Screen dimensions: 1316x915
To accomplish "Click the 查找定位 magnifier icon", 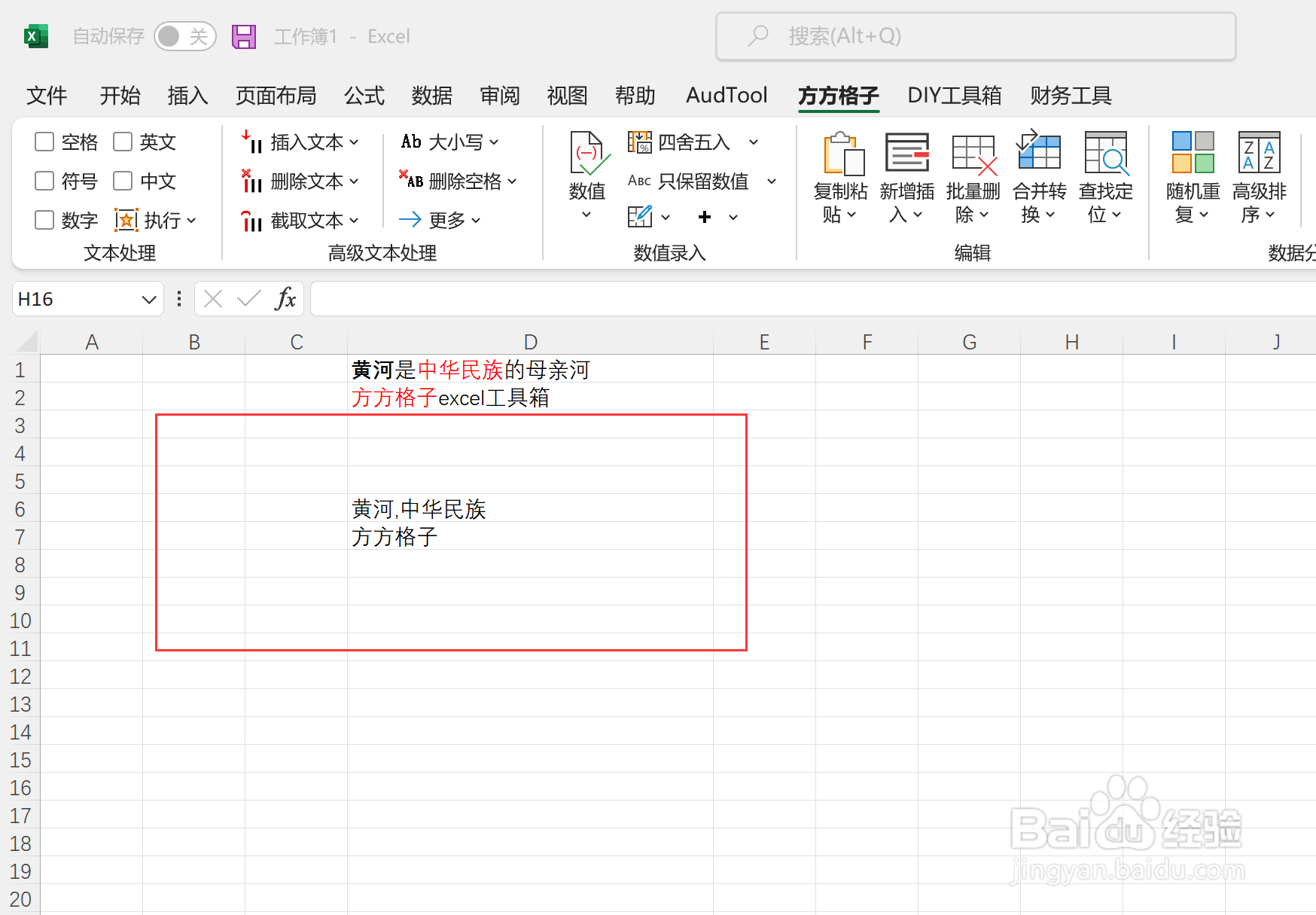I will click(x=1106, y=153).
